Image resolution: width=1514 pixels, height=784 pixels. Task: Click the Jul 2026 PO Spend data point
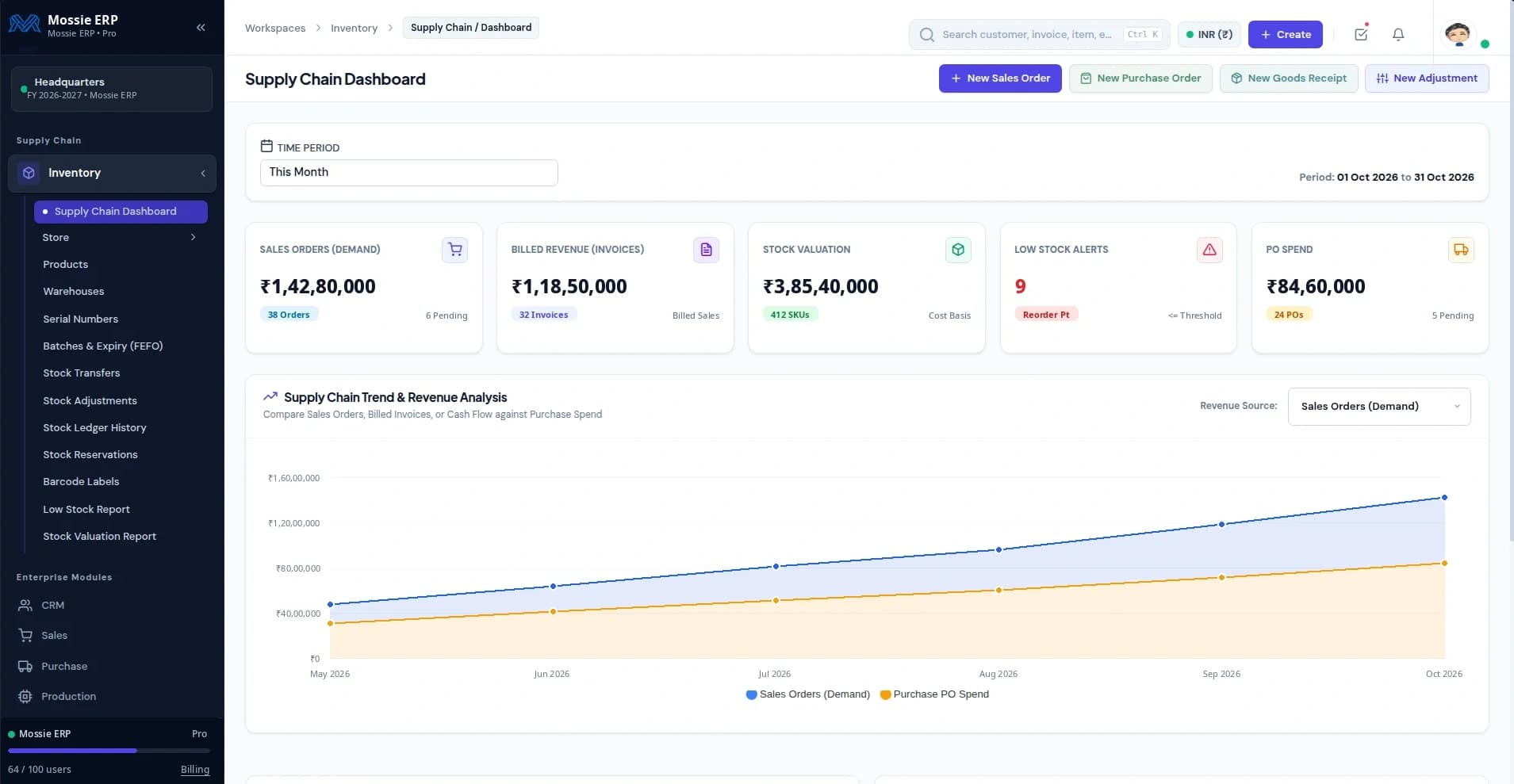[776, 601]
